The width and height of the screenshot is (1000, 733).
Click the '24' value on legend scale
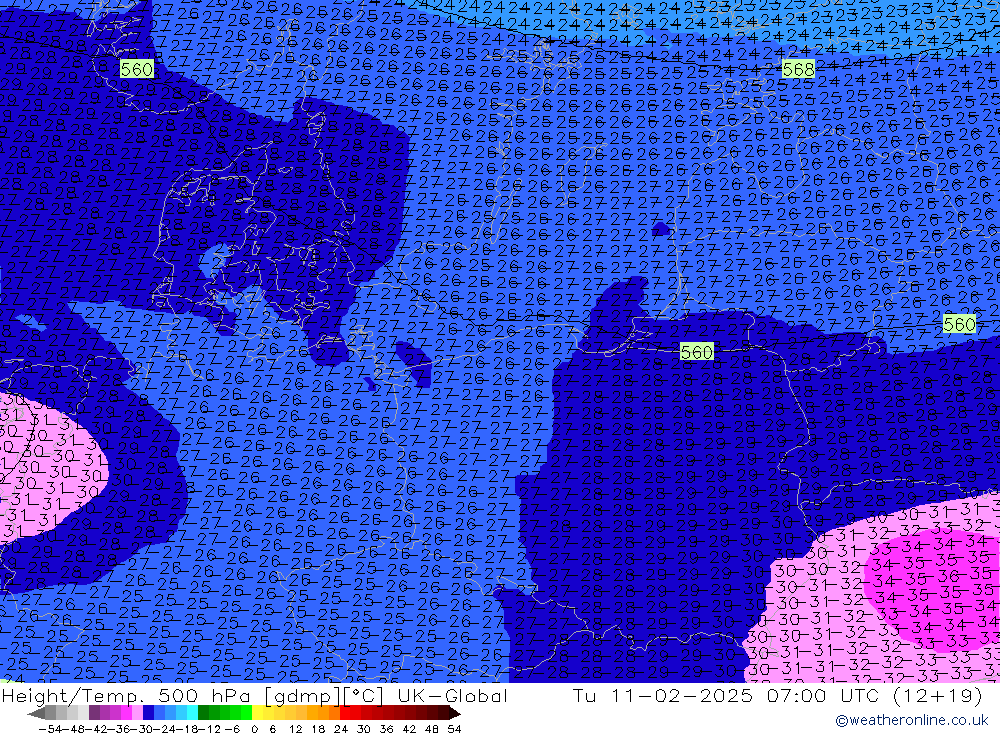341,729
